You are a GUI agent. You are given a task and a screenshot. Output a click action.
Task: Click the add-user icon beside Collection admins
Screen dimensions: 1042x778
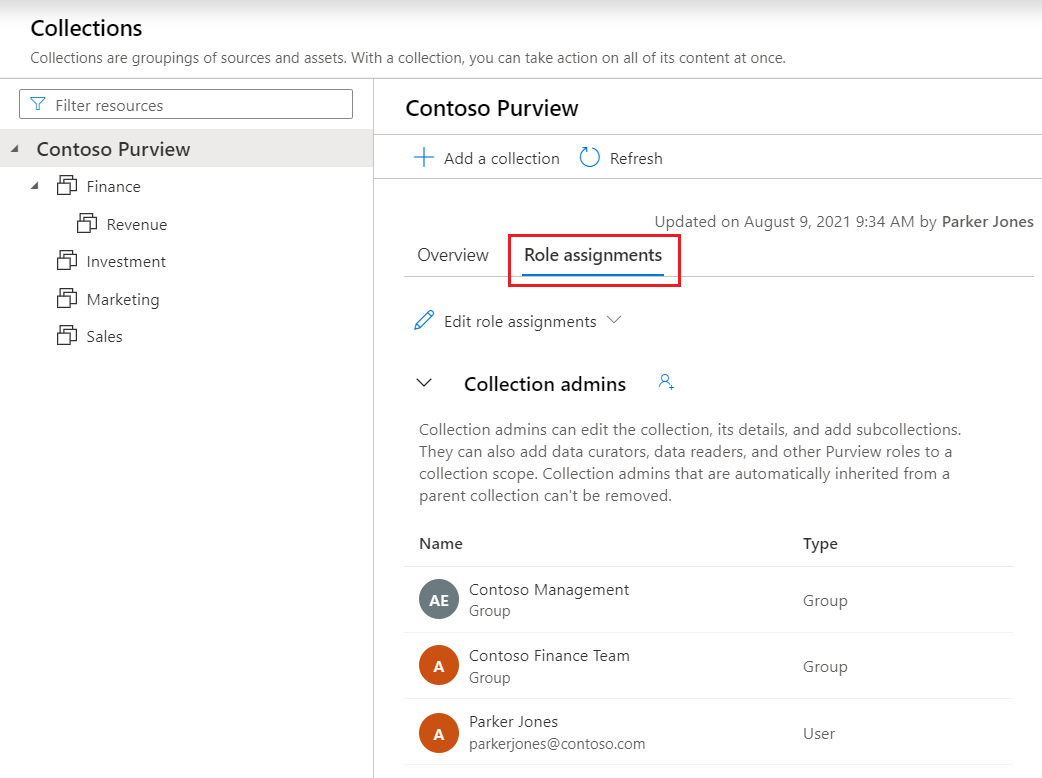[665, 381]
